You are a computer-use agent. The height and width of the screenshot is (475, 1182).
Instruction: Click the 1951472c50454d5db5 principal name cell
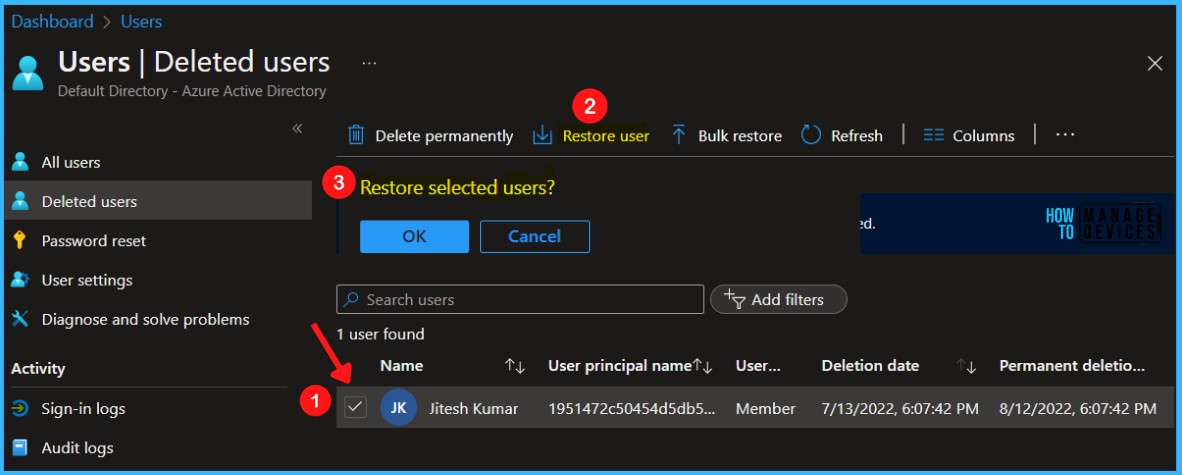pyautogui.click(x=630, y=409)
